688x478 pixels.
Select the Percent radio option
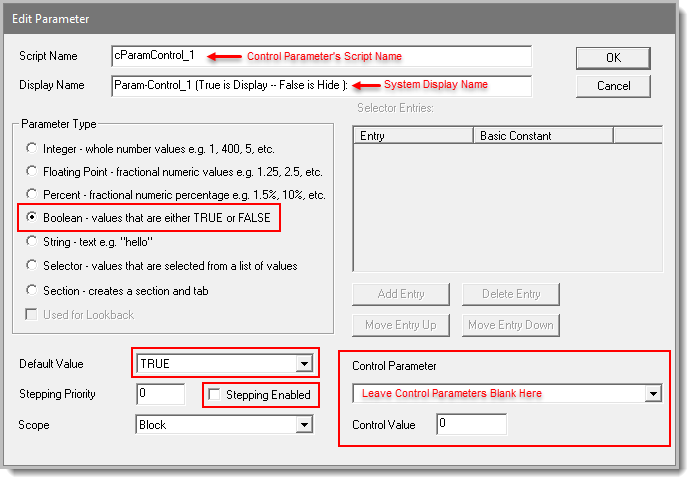click(x=33, y=194)
